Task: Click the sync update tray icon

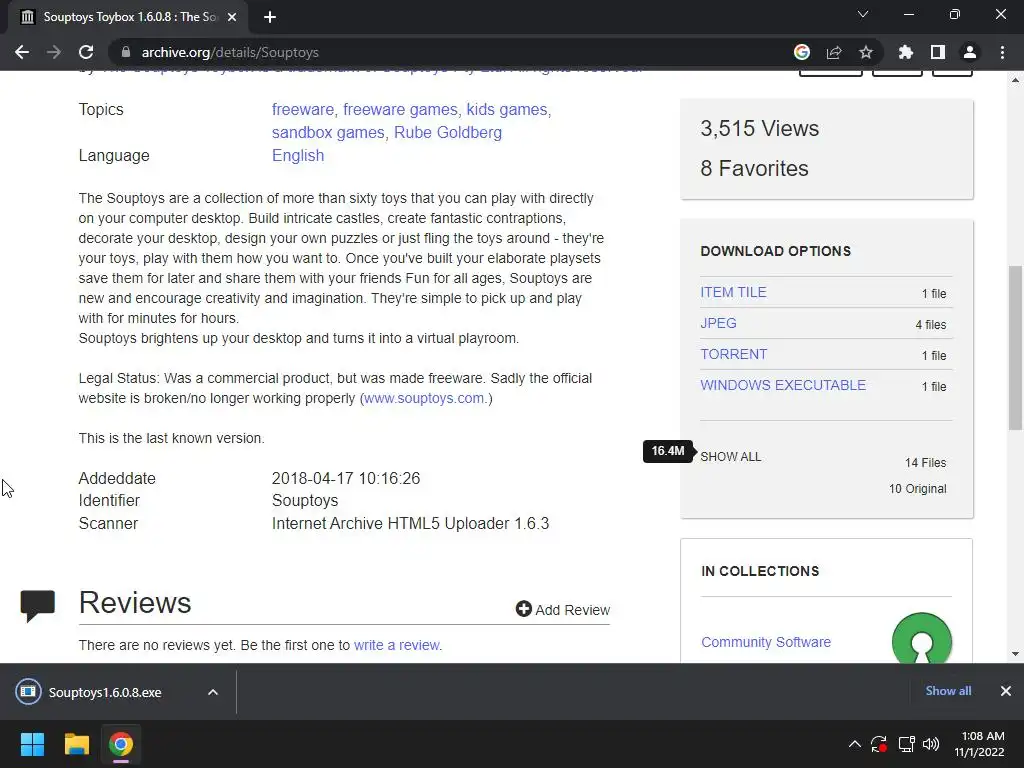Action: [879, 744]
